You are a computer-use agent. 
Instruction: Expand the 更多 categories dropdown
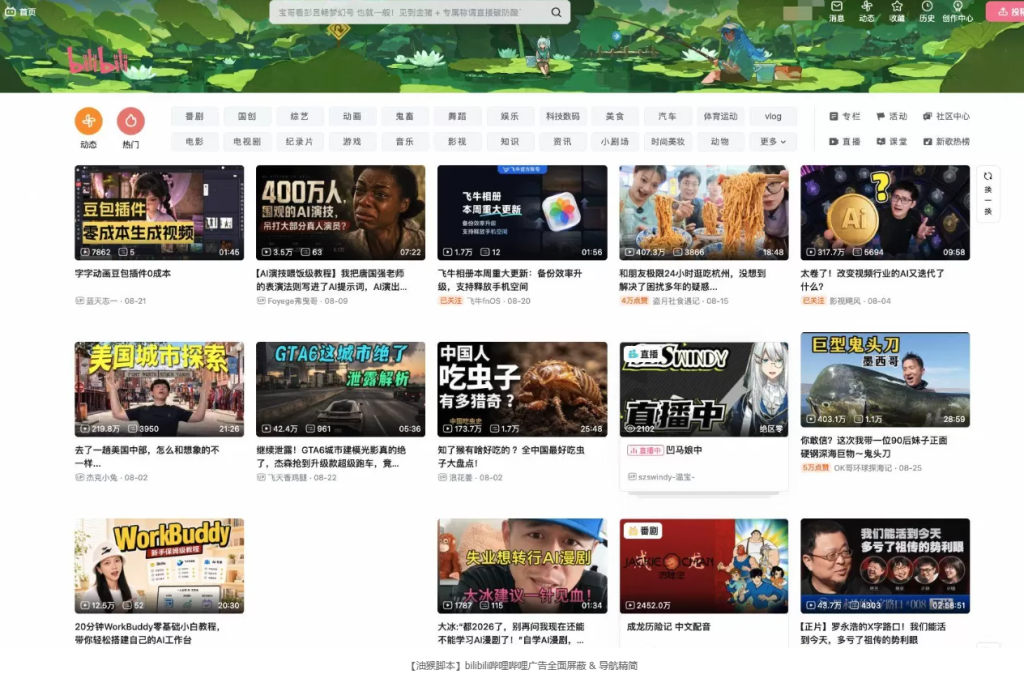[773, 141]
